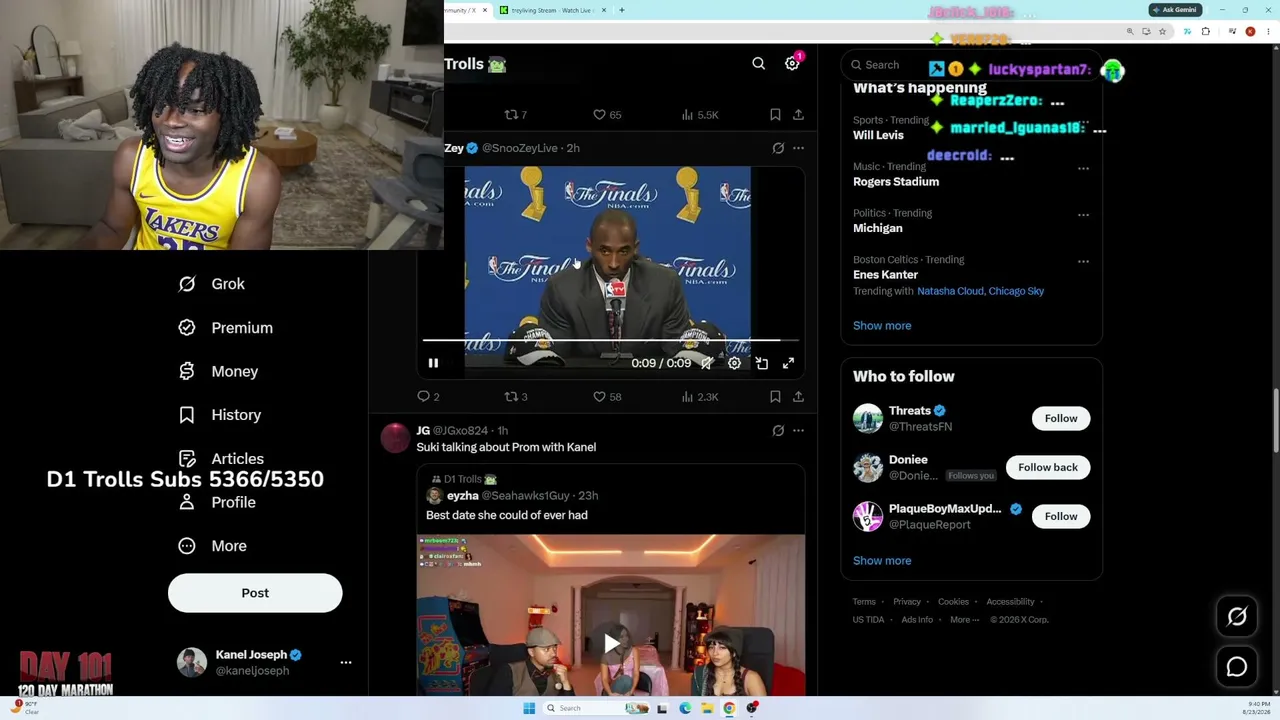The image size is (1280, 720).
Task: View analytics for the 2.3K views post
Action: click(700, 397)
